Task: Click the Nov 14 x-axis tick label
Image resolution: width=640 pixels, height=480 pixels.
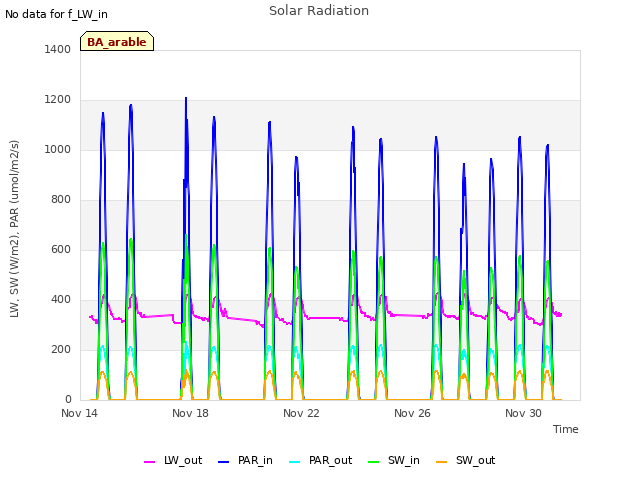Action: 79,413
